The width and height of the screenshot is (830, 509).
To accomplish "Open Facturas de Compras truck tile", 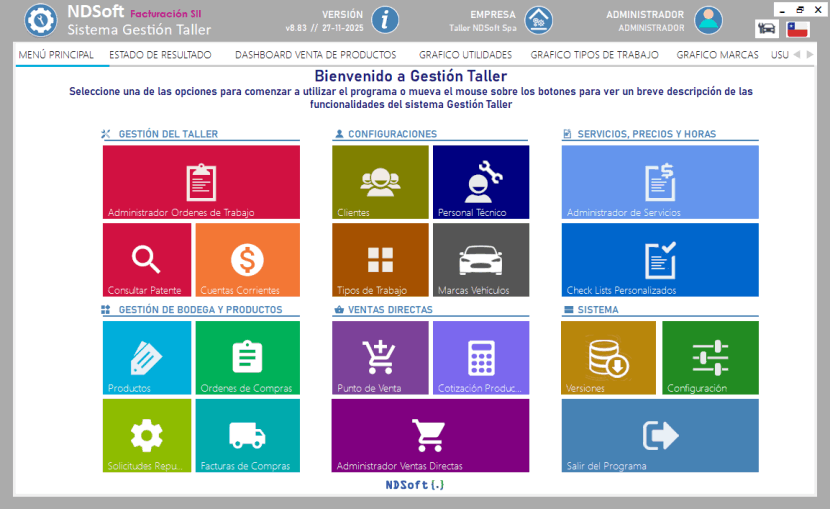I will [x=247, y=435].
